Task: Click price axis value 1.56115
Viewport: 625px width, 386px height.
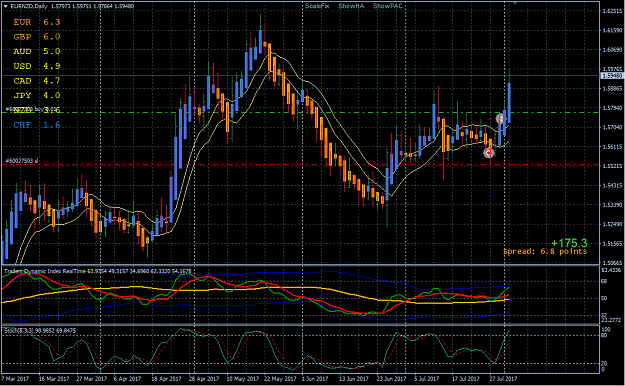Action: tap(612, 147)
